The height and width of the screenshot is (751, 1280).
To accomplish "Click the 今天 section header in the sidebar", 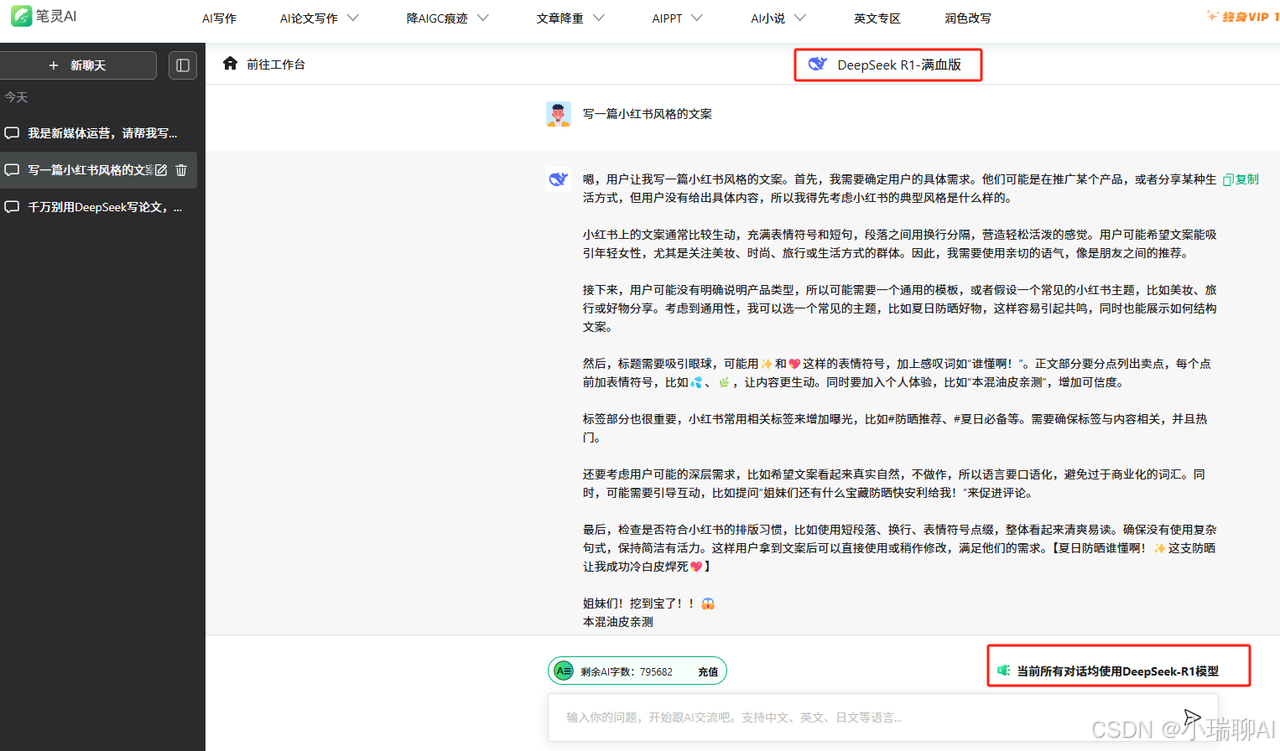I will pyautogui.click(x=16, y=97).
